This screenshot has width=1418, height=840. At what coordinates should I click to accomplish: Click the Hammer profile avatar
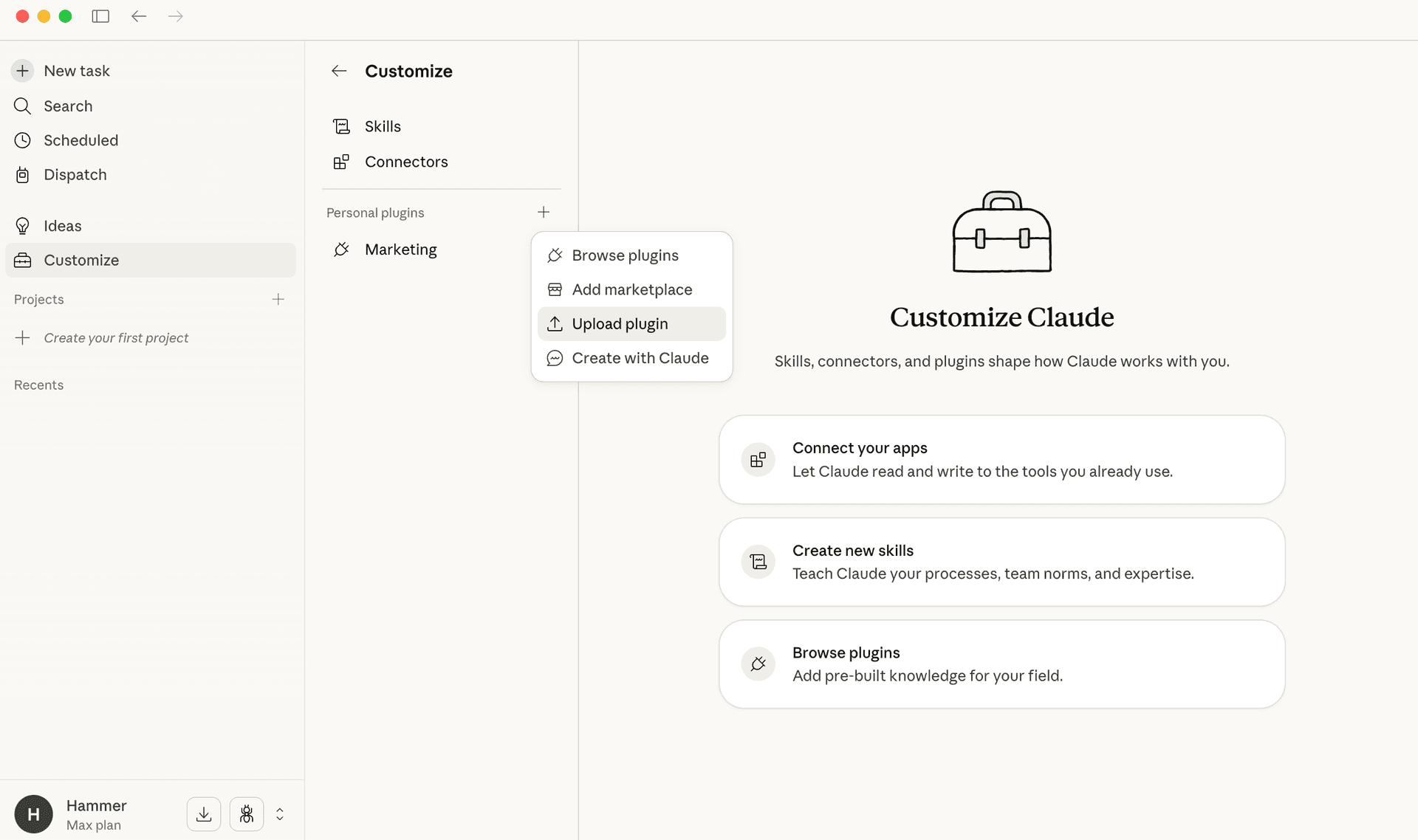(33, 814)
